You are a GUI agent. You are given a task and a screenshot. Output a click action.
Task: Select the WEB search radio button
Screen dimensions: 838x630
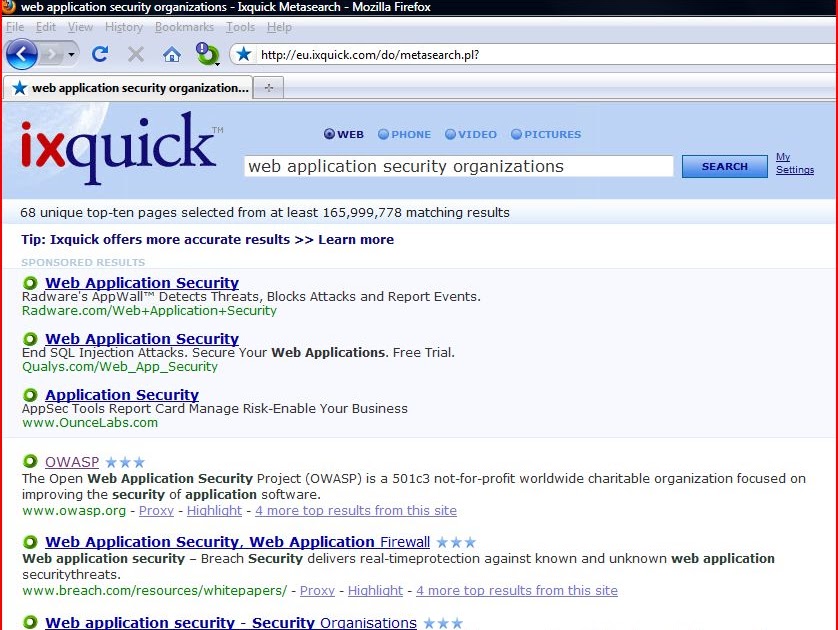point(329,134)
